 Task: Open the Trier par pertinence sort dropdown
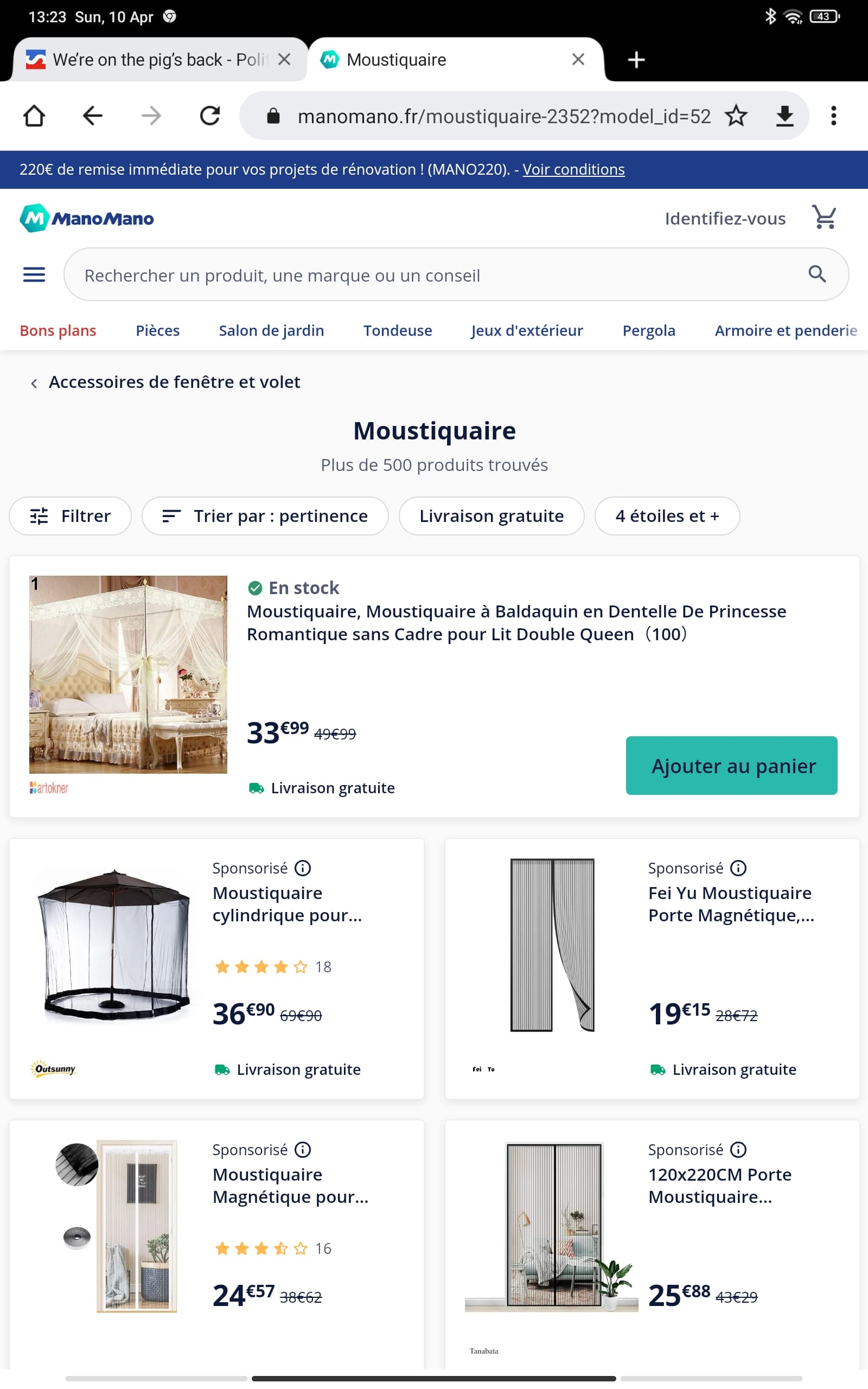coord(265,516)
